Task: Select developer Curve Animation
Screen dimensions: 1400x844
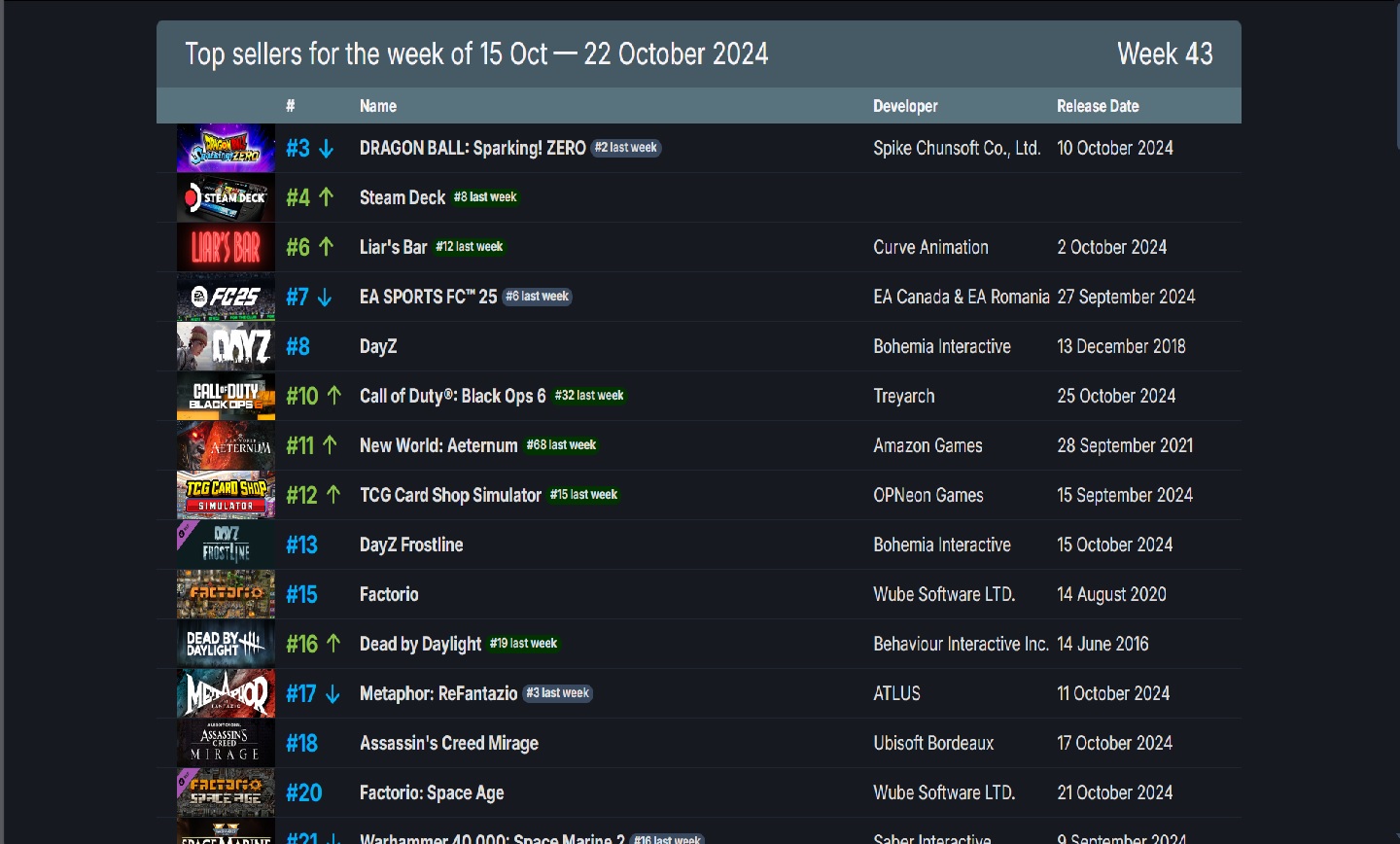Action: [x=930, y=247]
